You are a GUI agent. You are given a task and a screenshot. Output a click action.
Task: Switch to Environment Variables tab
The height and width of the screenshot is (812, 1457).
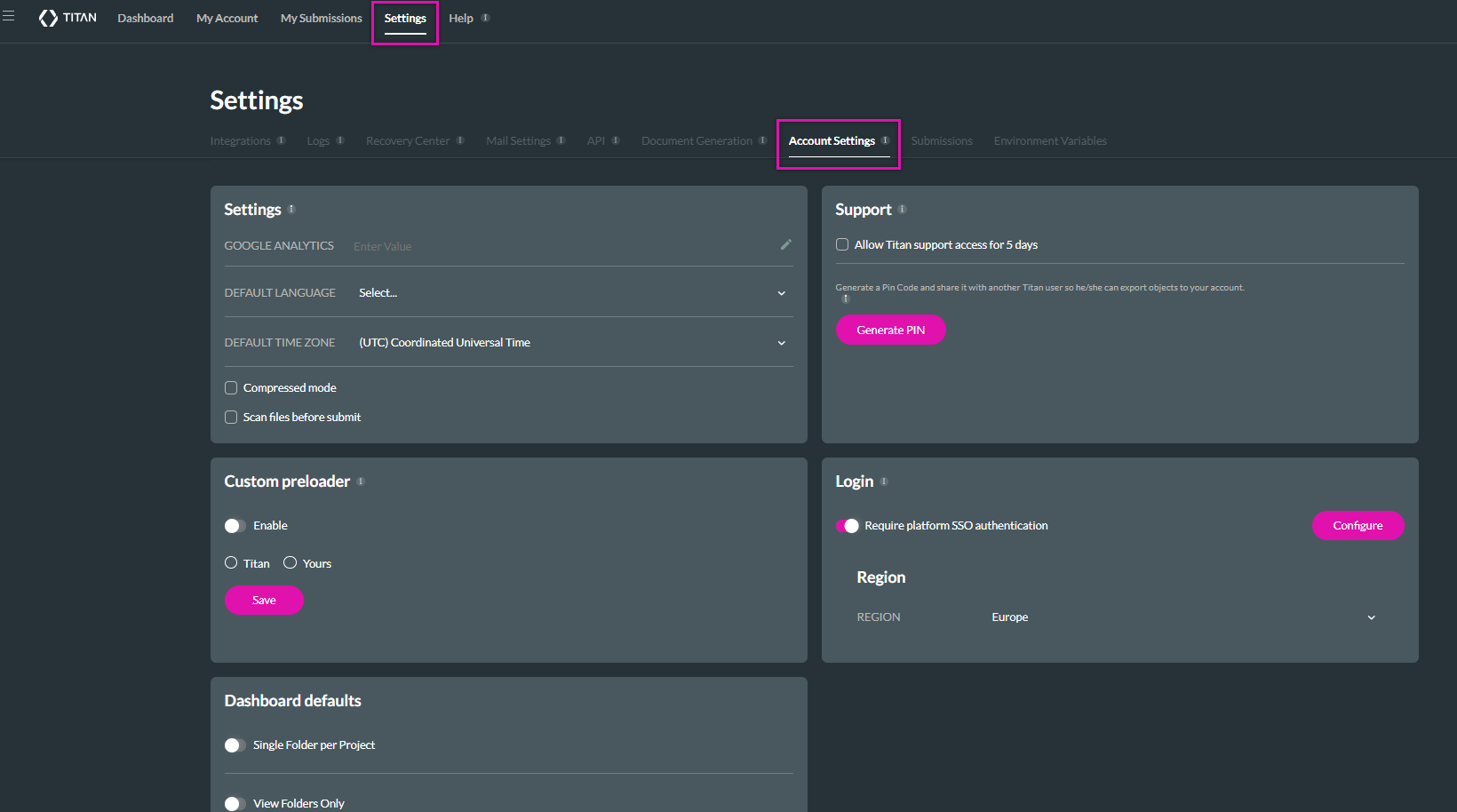click(x=1050, y=140)
